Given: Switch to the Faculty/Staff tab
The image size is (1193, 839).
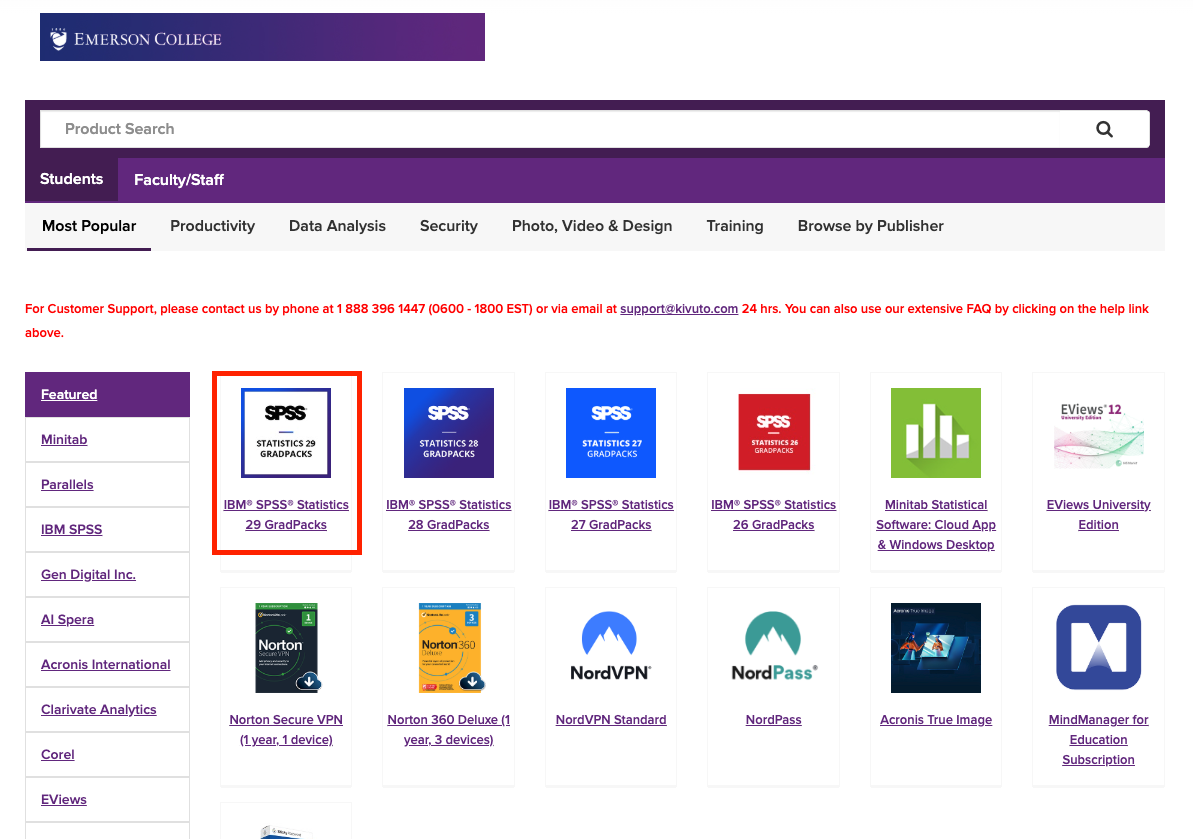Looking at the screenshot, I should point(178,179).
